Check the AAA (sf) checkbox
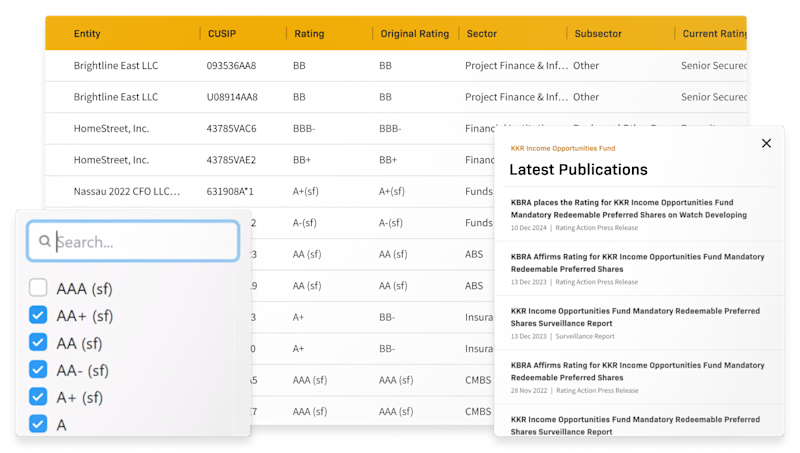This screenshot has width=800, height=453. tap(38, 288)
